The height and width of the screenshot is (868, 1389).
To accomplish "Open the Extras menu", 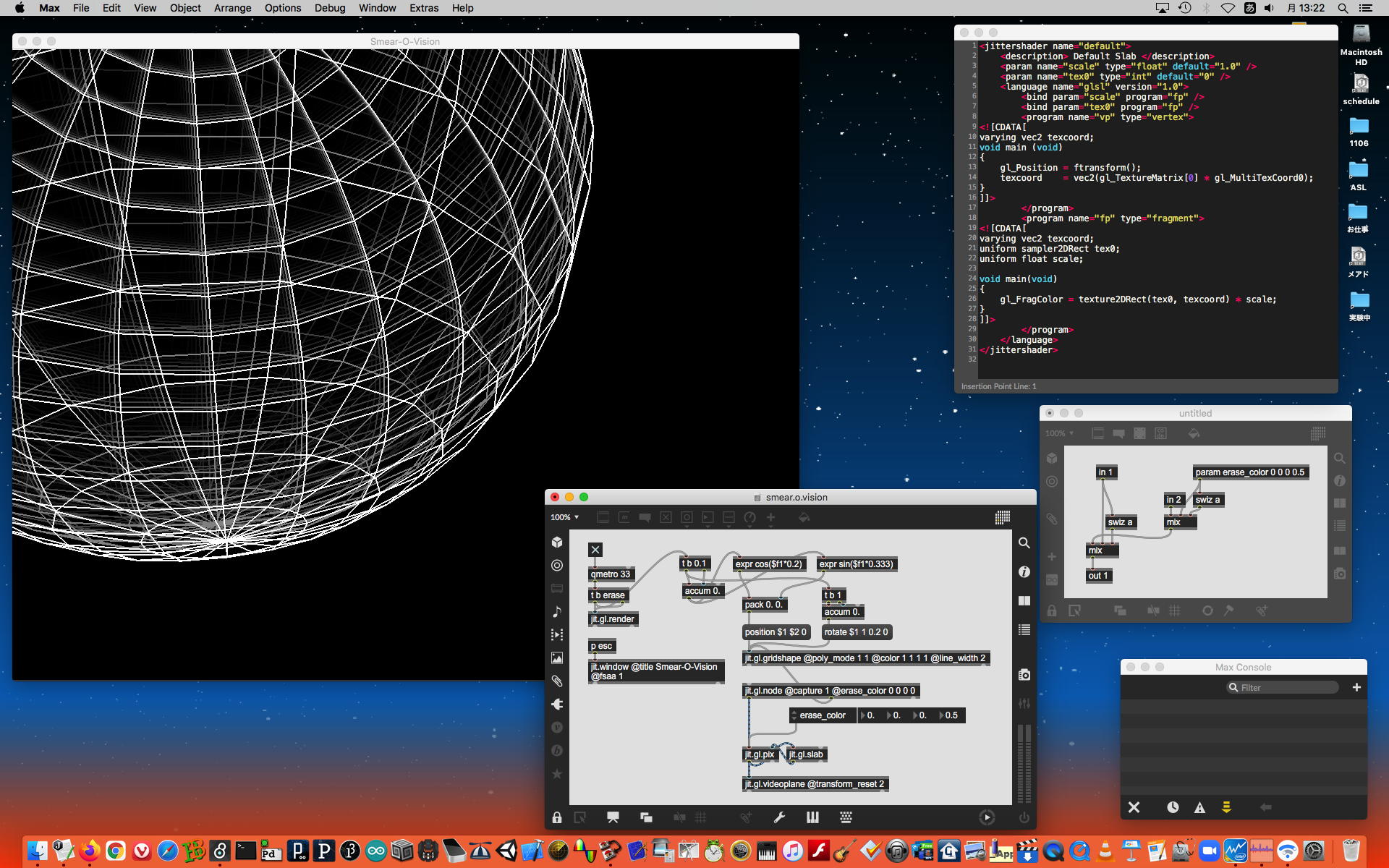I will [423, 8].
